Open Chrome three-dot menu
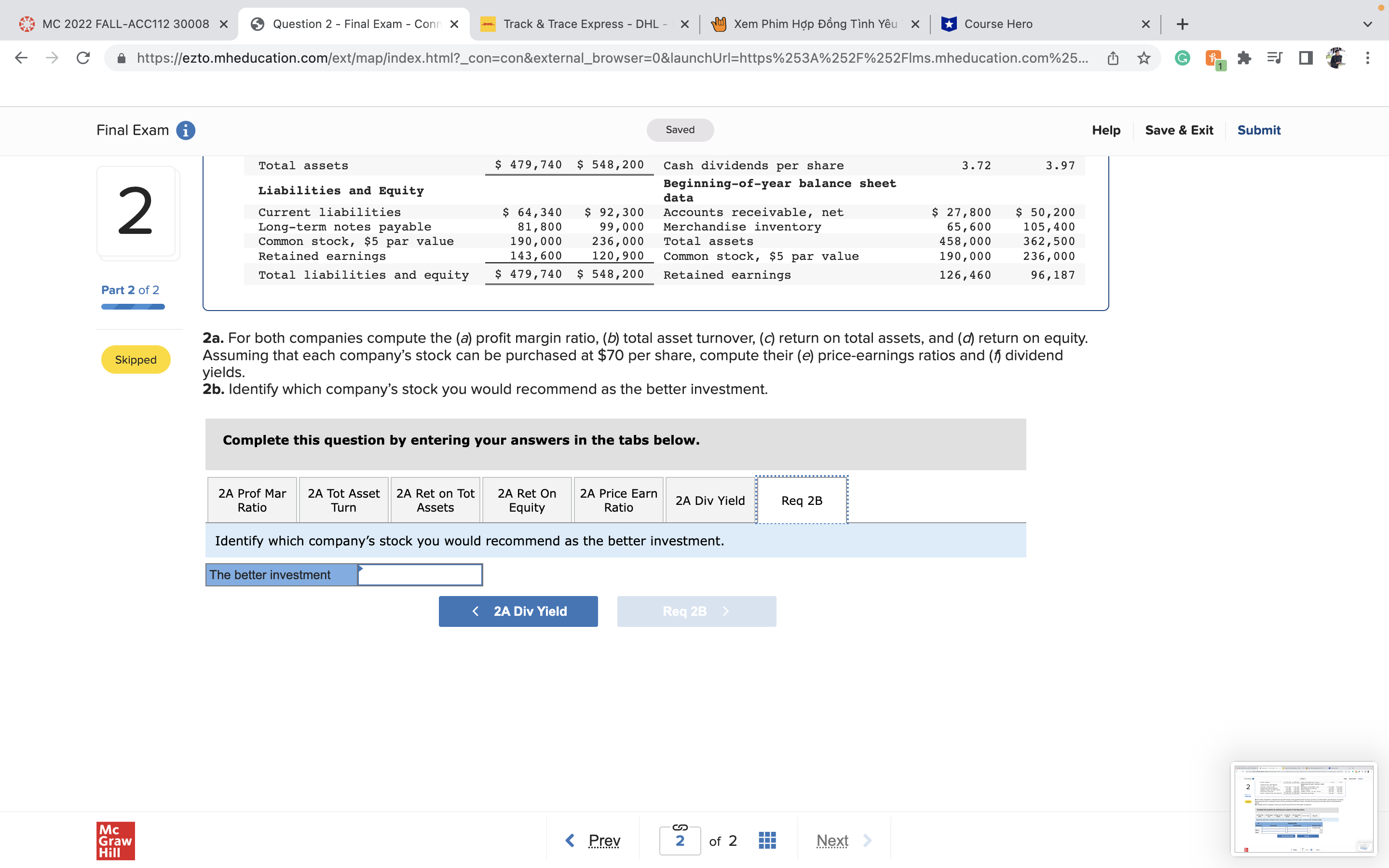The height and width of the screenshot is (868, 1389). pos(1367,58)
